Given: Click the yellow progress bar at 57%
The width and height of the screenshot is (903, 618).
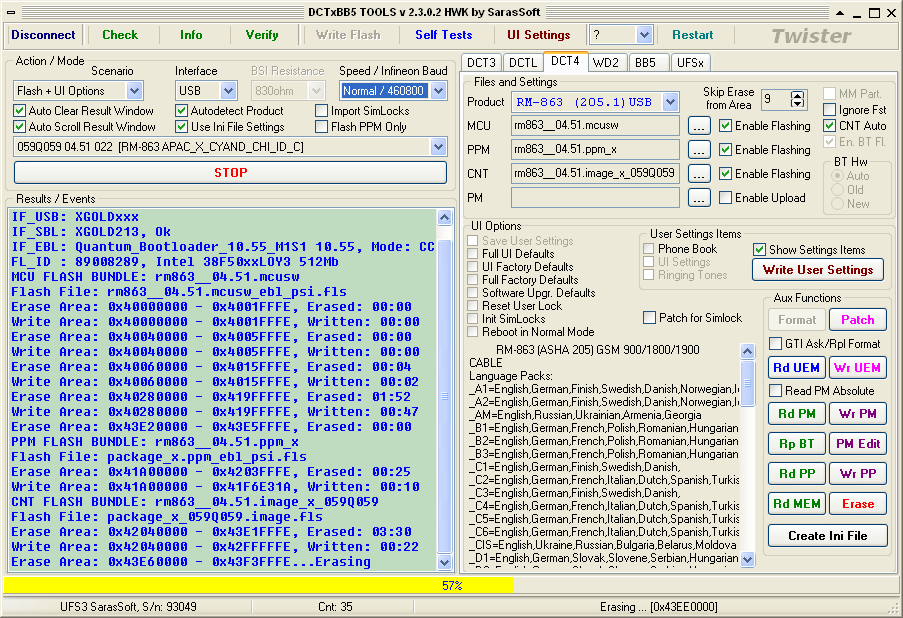Looking at the screenshot, I should point(259,586).
